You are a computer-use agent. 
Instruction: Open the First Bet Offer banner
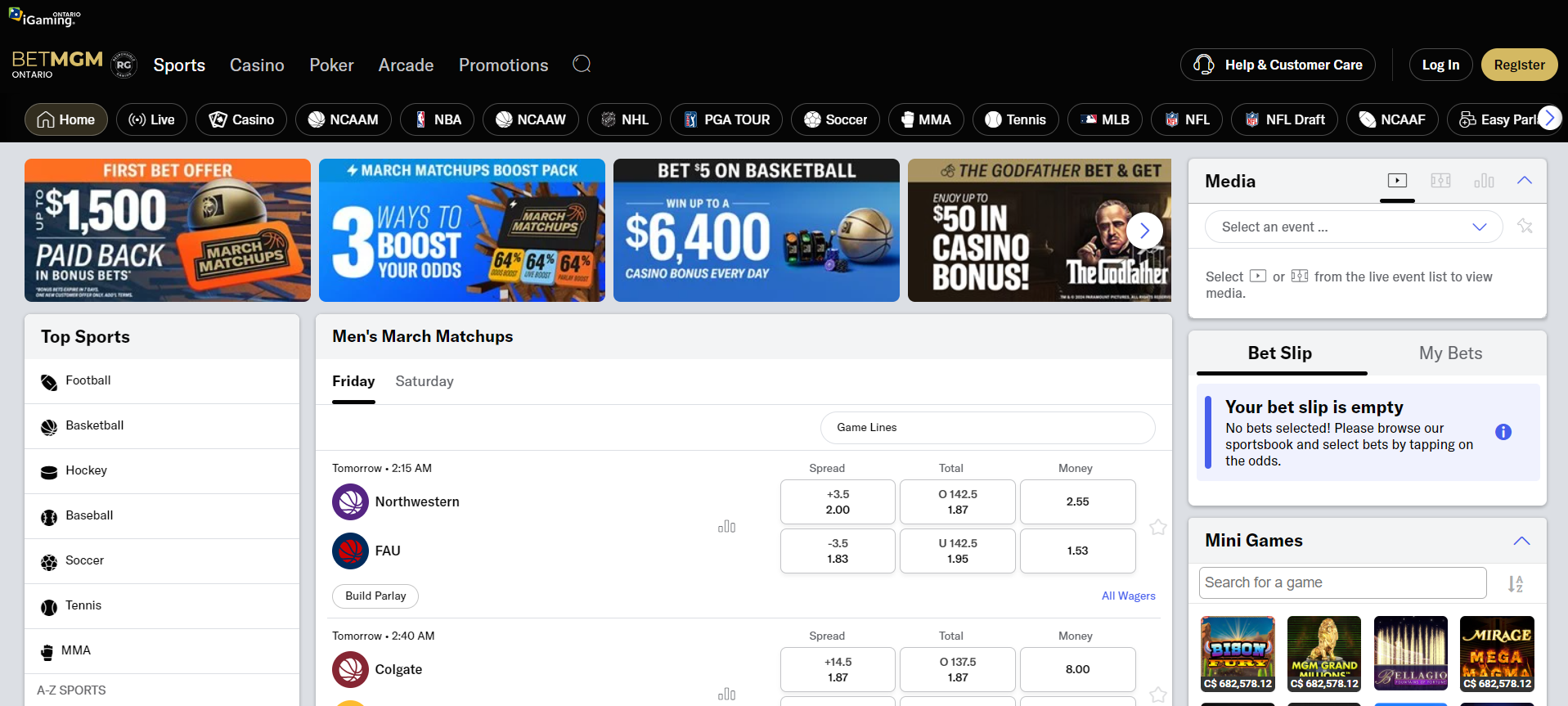pos(168,230)
